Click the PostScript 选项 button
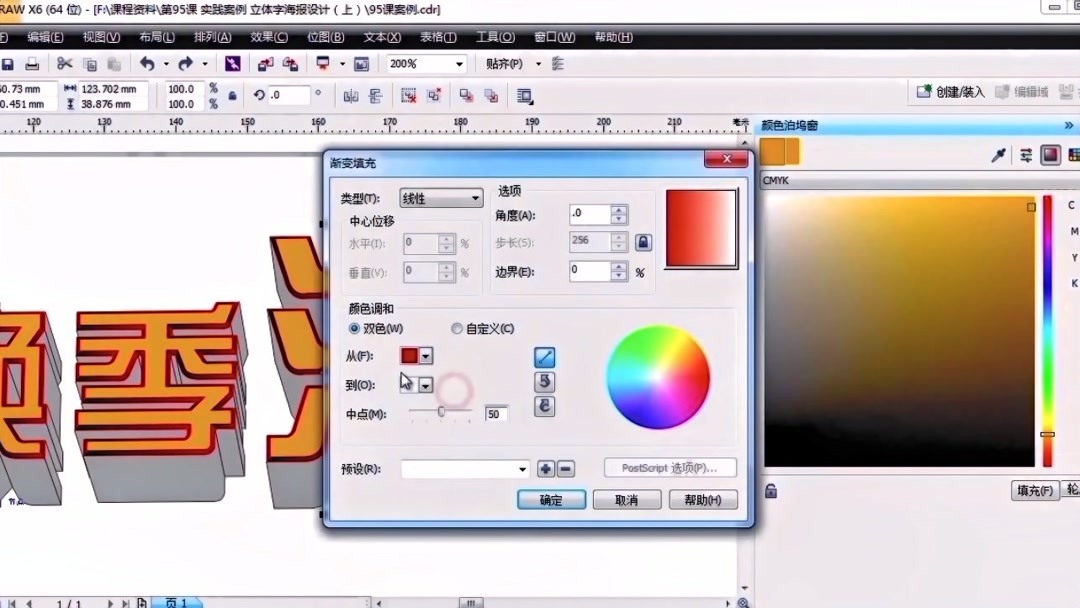 point(669,467)
